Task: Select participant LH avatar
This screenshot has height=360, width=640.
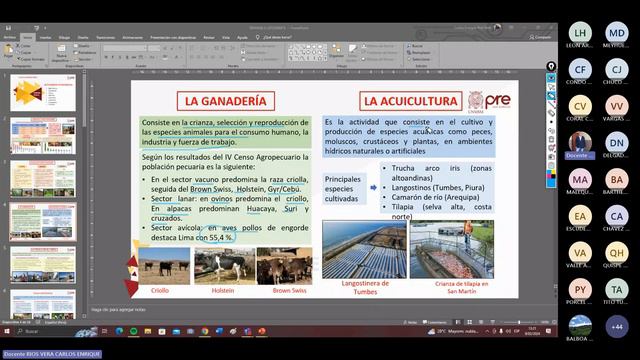Action: coord(580,33)
